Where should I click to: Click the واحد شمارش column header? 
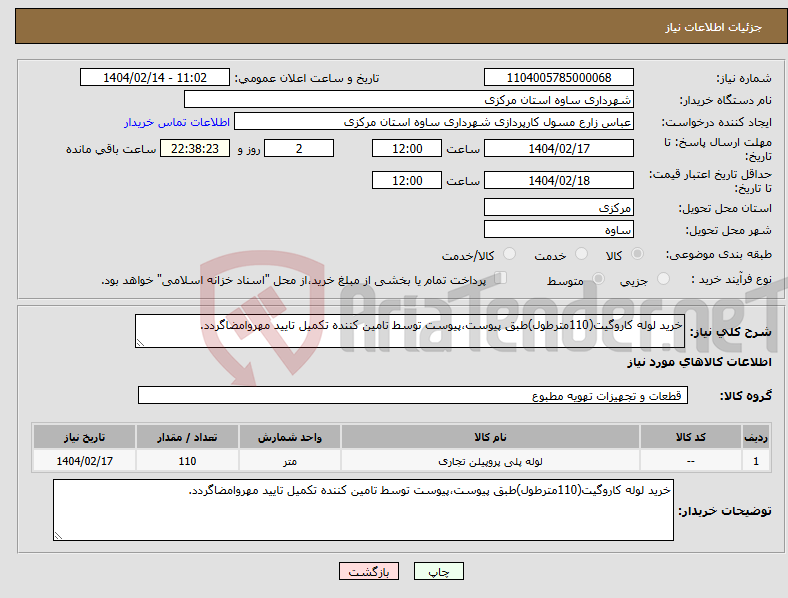click(x=290, y=437)
